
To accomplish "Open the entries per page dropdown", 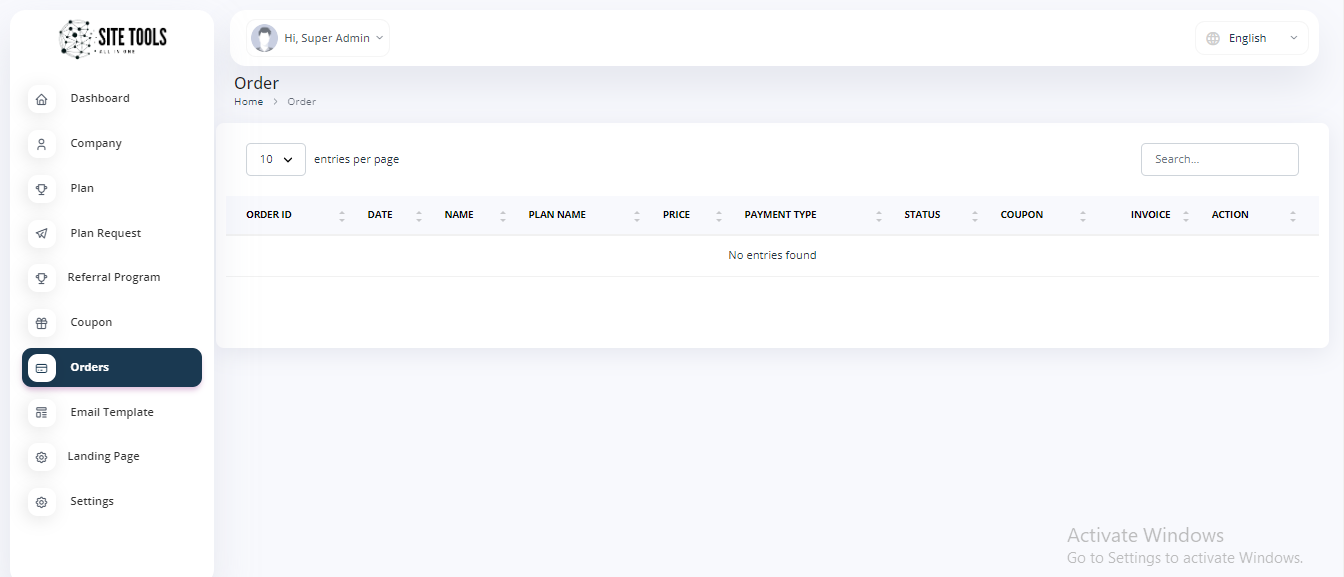I will [x=275, y=159].
